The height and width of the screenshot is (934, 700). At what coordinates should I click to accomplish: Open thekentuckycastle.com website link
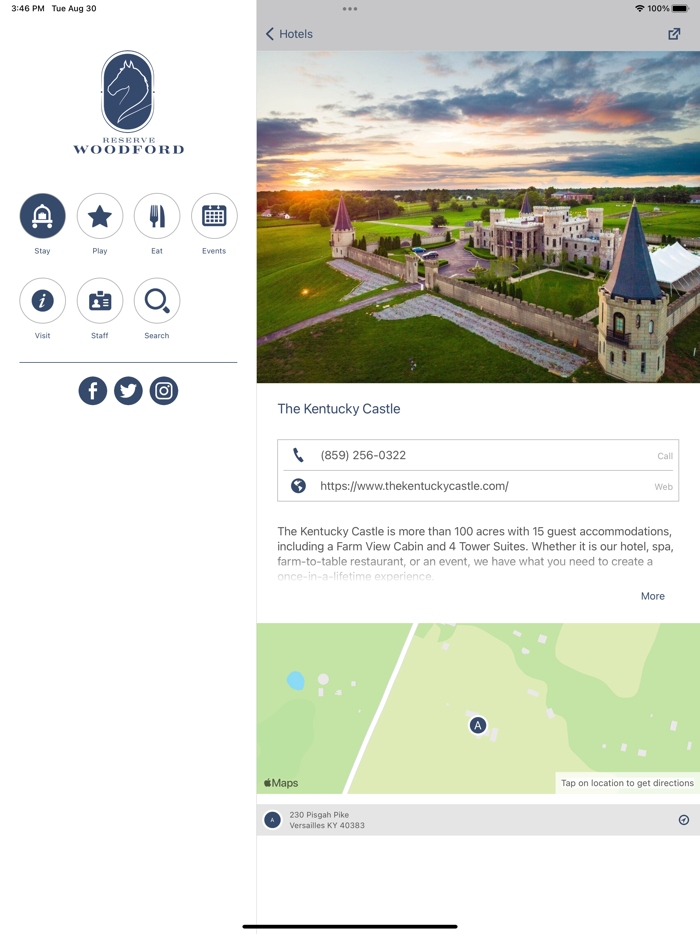pyautogui.click(x=478, y=486)
